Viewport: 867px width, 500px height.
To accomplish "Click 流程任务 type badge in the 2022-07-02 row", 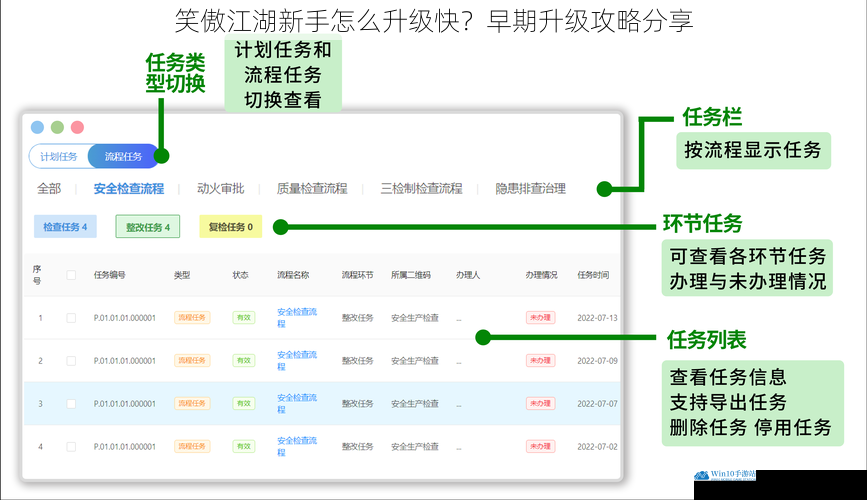I will (x=192, y=446).
